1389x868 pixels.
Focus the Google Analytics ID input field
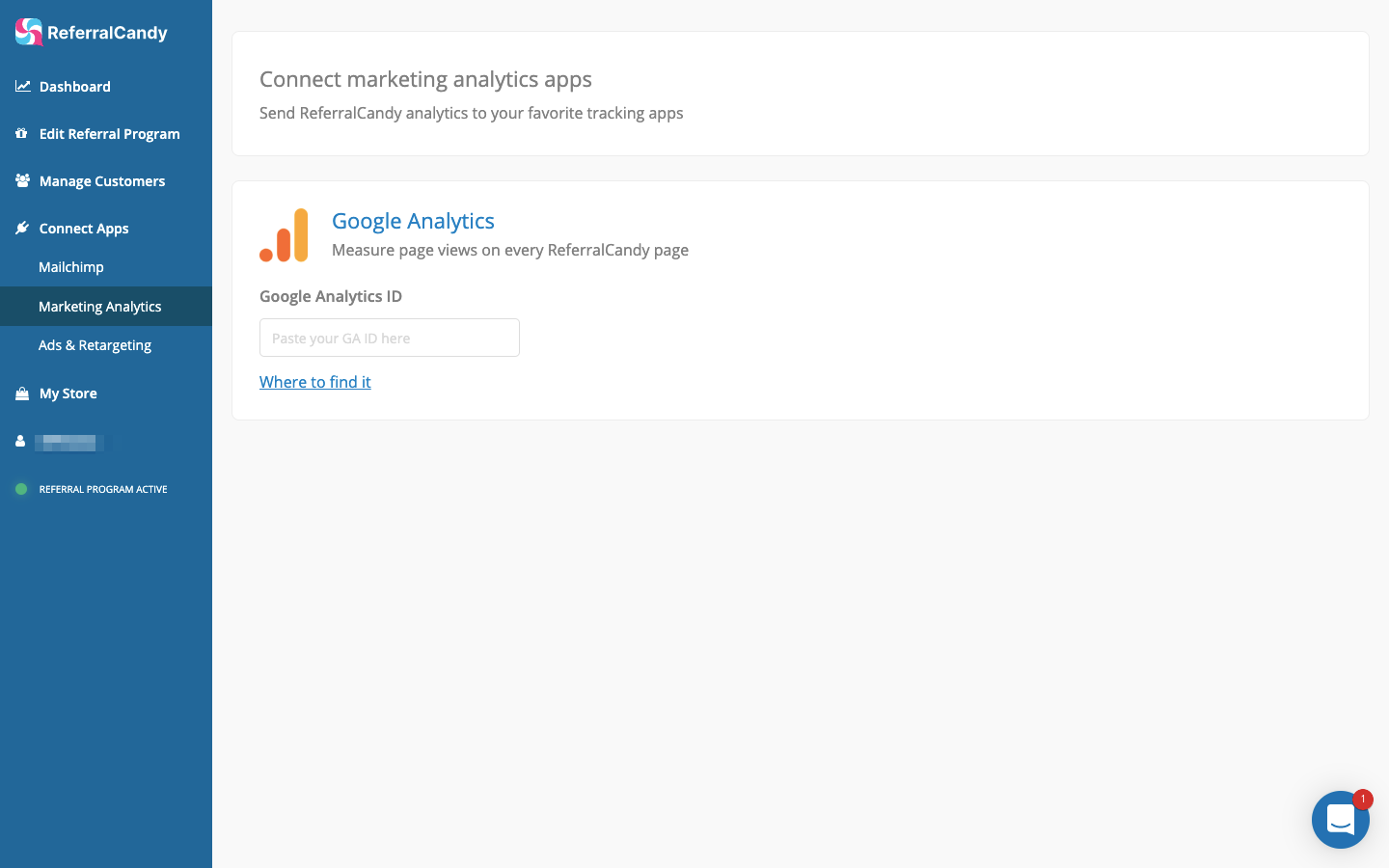(390, 338)
